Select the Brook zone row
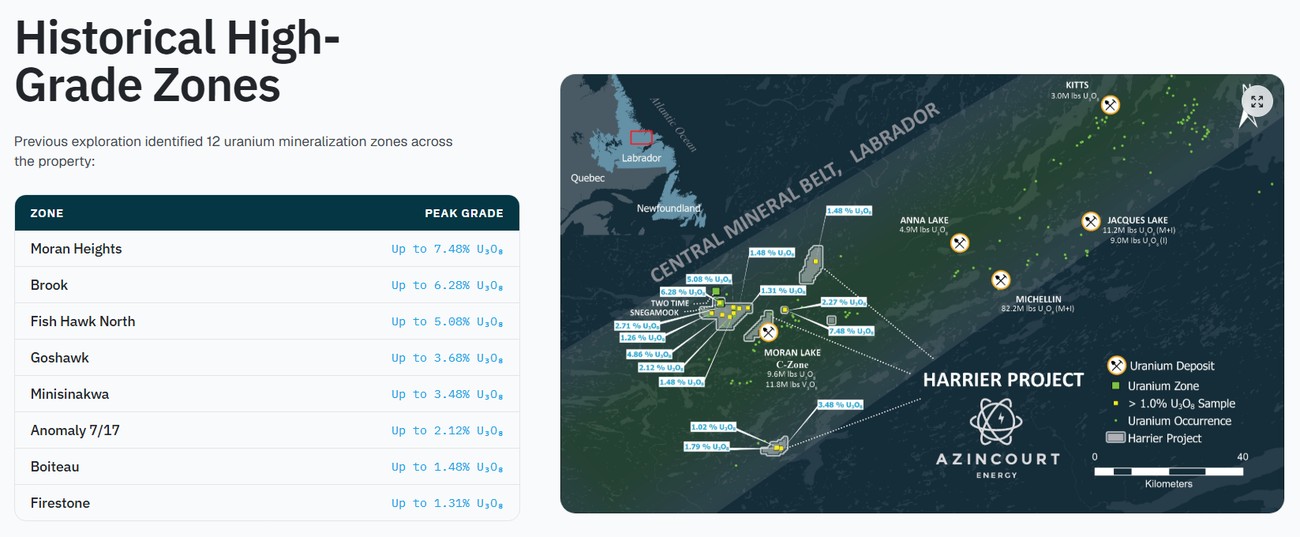 pos(267,285)
